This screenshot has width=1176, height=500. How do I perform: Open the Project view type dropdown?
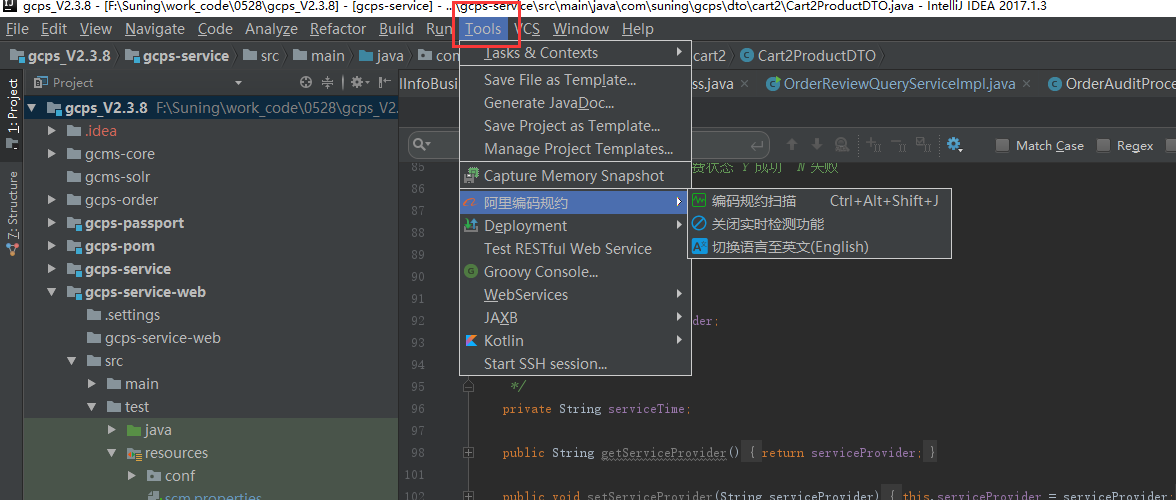pyautogui.click(x=238, y=83)
